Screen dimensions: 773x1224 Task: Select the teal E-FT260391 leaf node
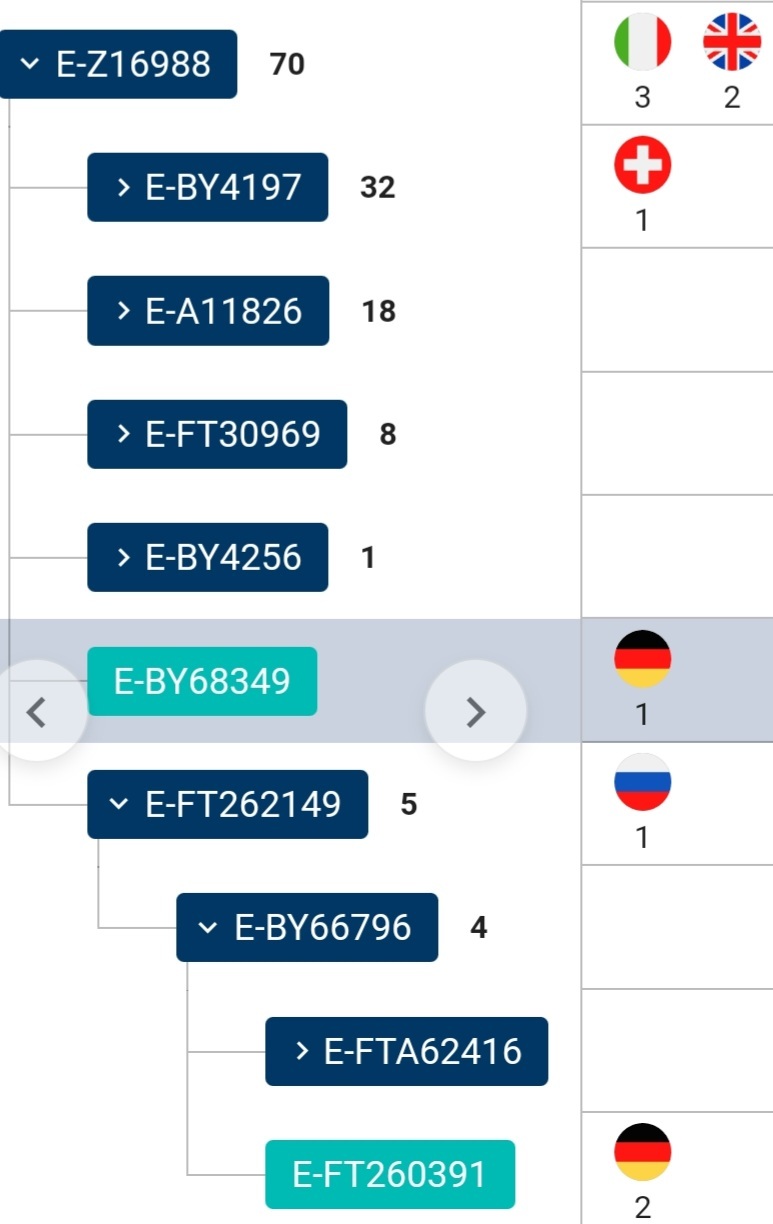tap(390, 1174)
